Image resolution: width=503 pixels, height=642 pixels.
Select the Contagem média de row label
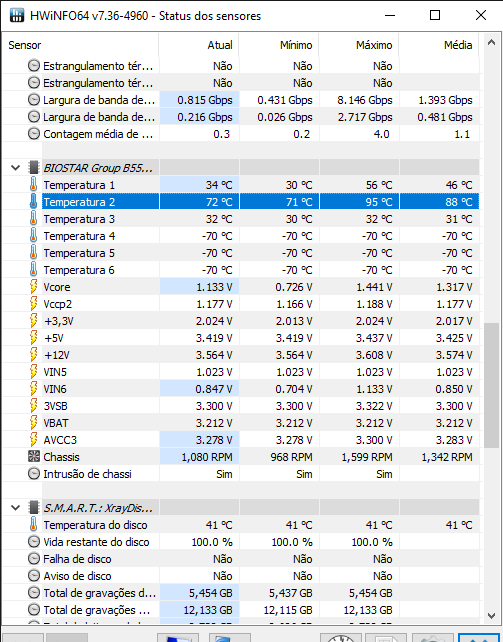98,134
